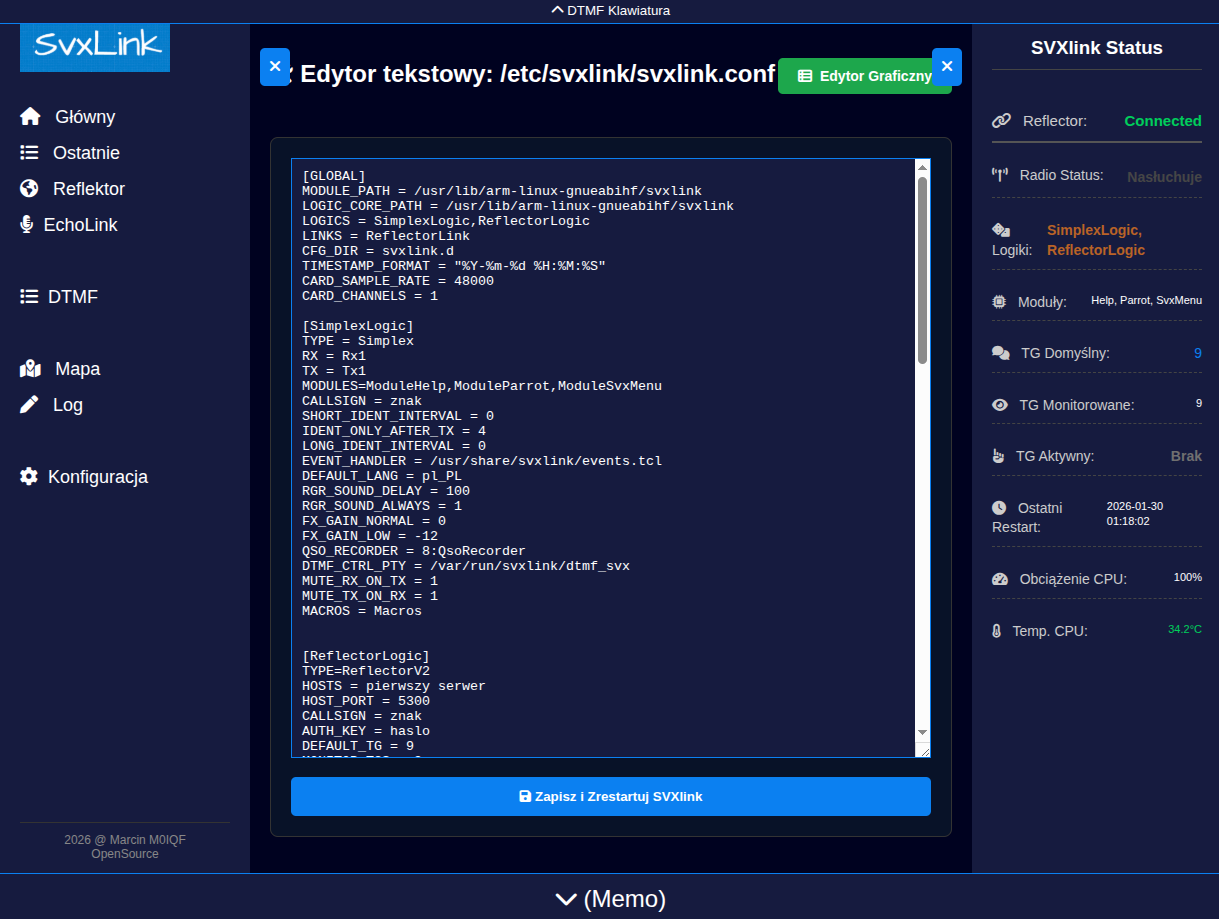Click the globe icon for Reflektor
This screenshot has width=1219, height=919.
tap(30, 189)
